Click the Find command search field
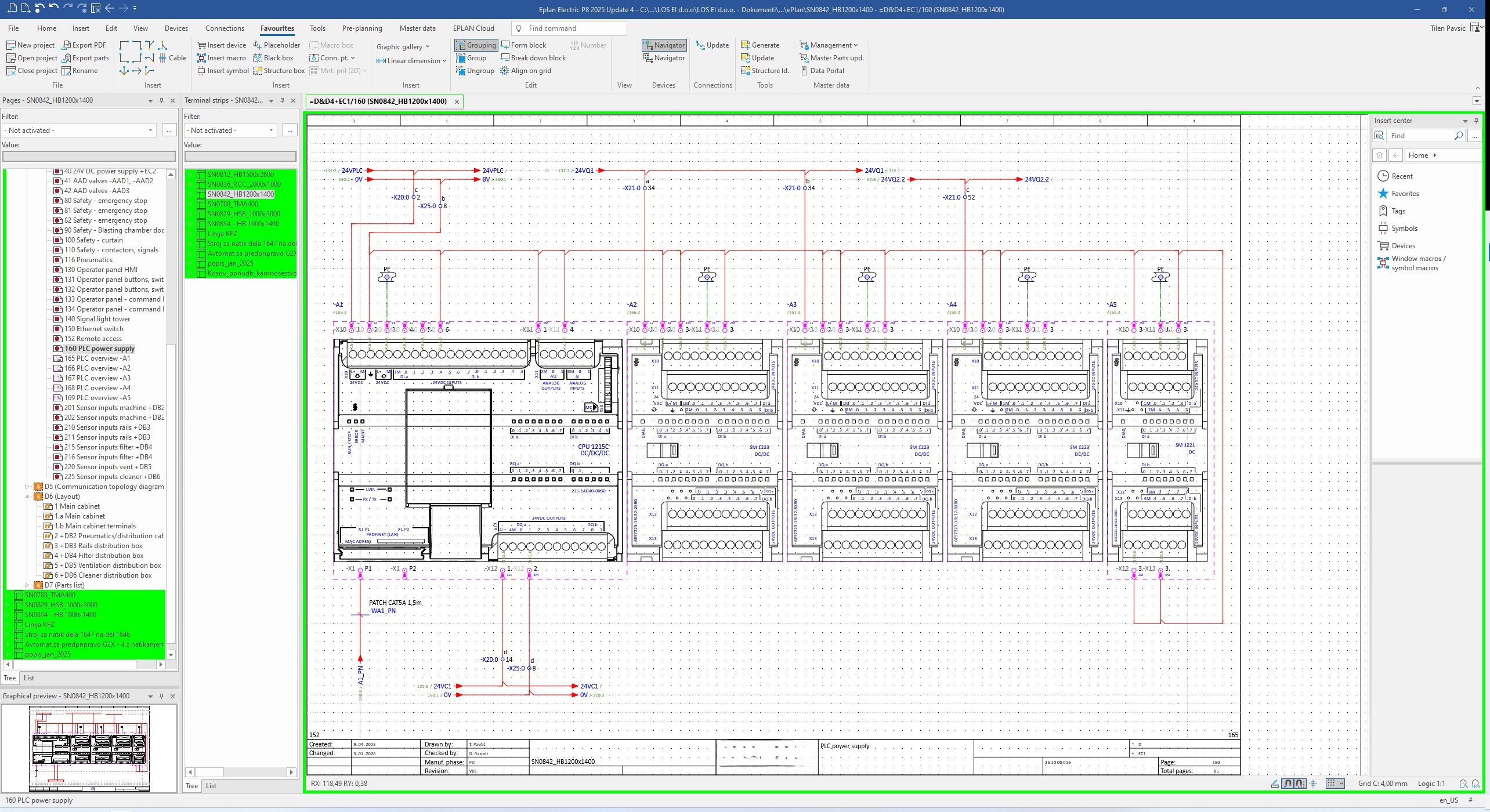The image size is (1490, 812). coord(569,28)
